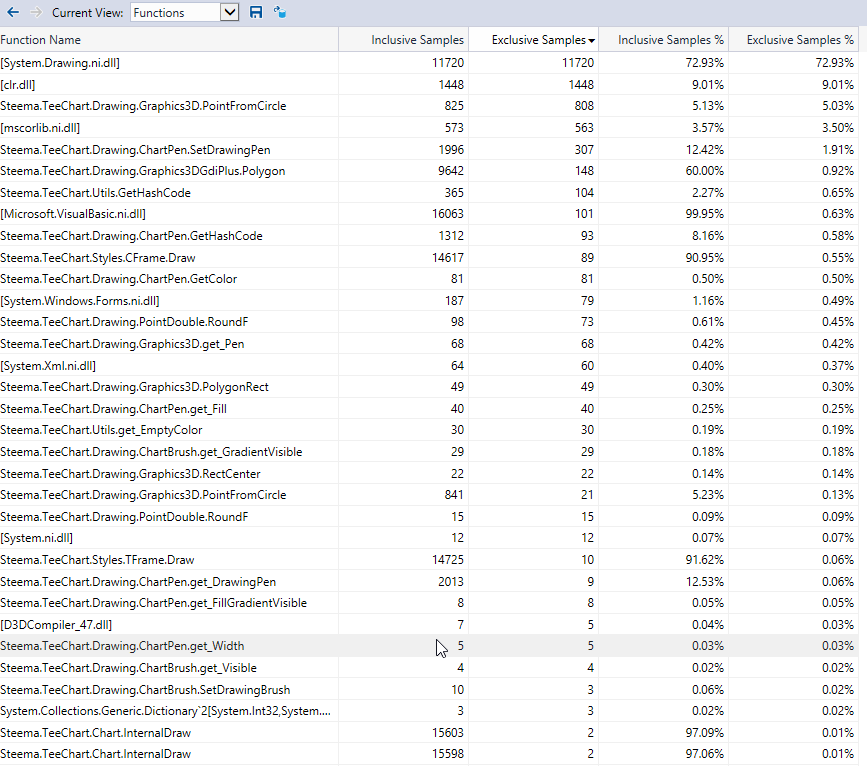The image size is (867, 766).
Task: Click inclusive percentage value 60.00%
Action: click(704, 171)
